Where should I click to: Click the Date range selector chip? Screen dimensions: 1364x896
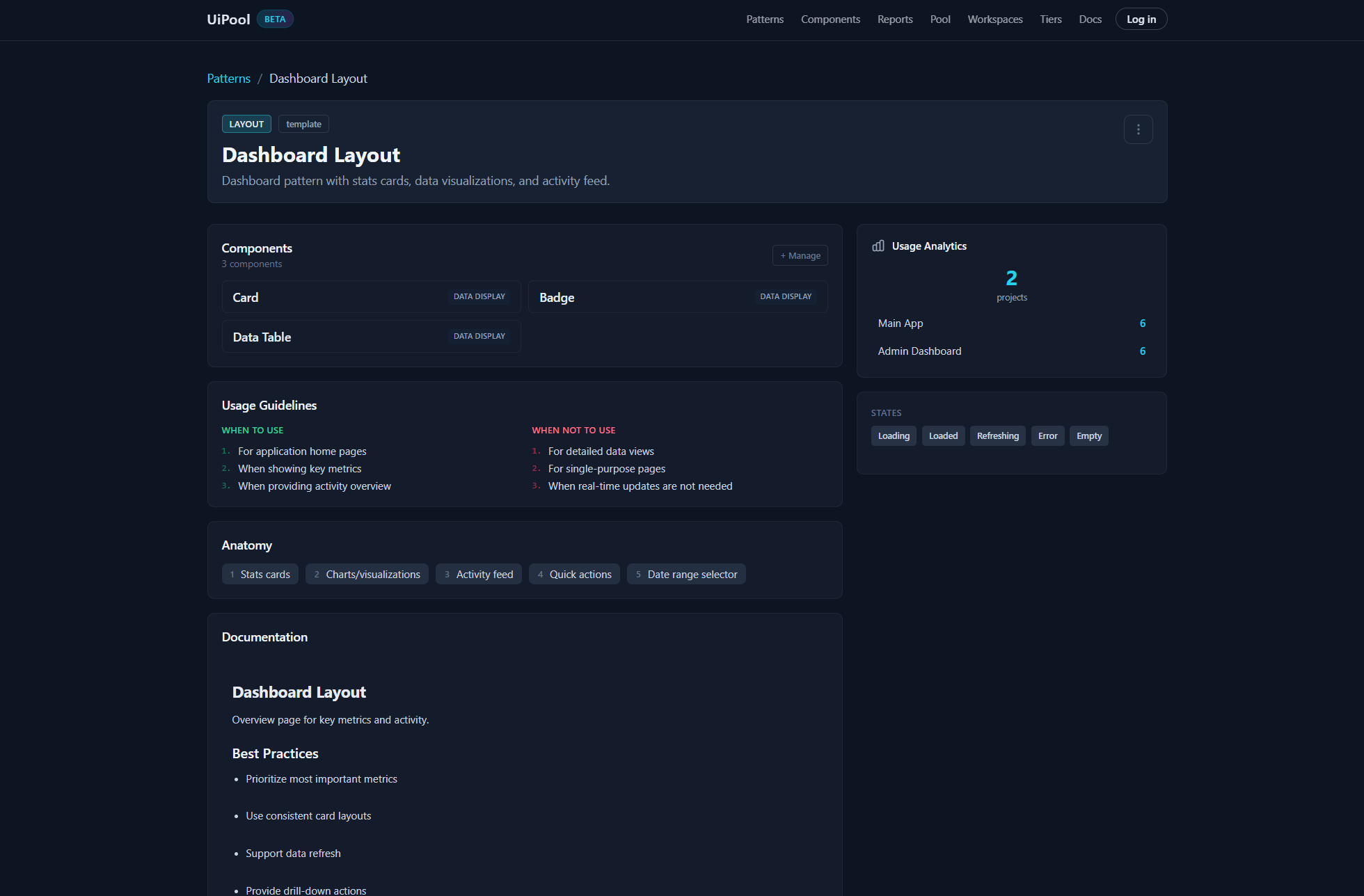tap(686, 575)
